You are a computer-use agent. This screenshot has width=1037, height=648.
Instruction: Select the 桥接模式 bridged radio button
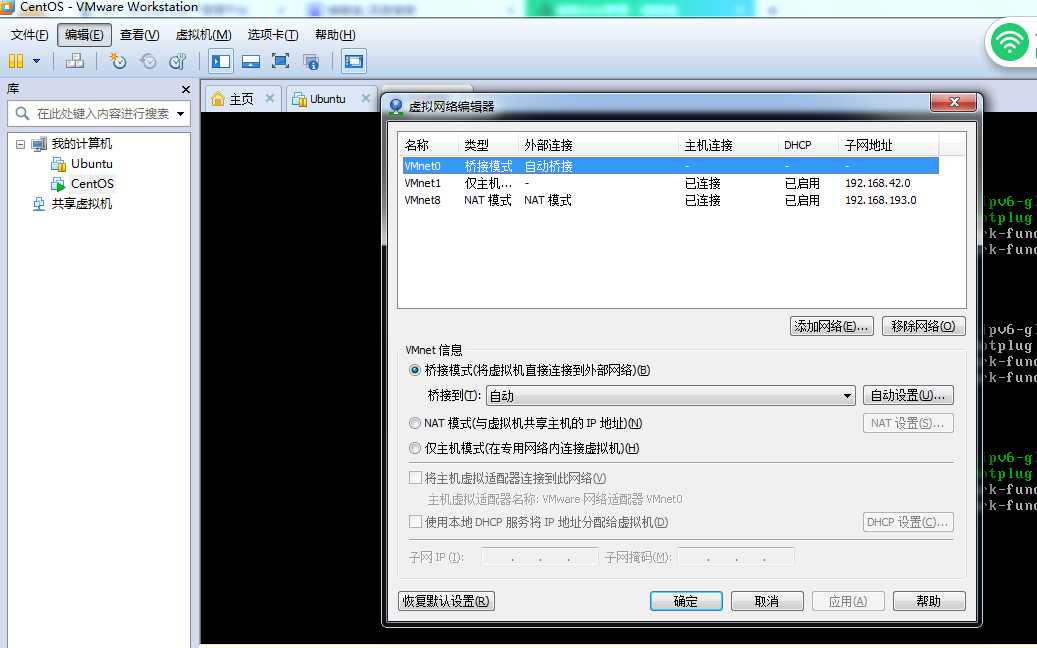[415, 370]
